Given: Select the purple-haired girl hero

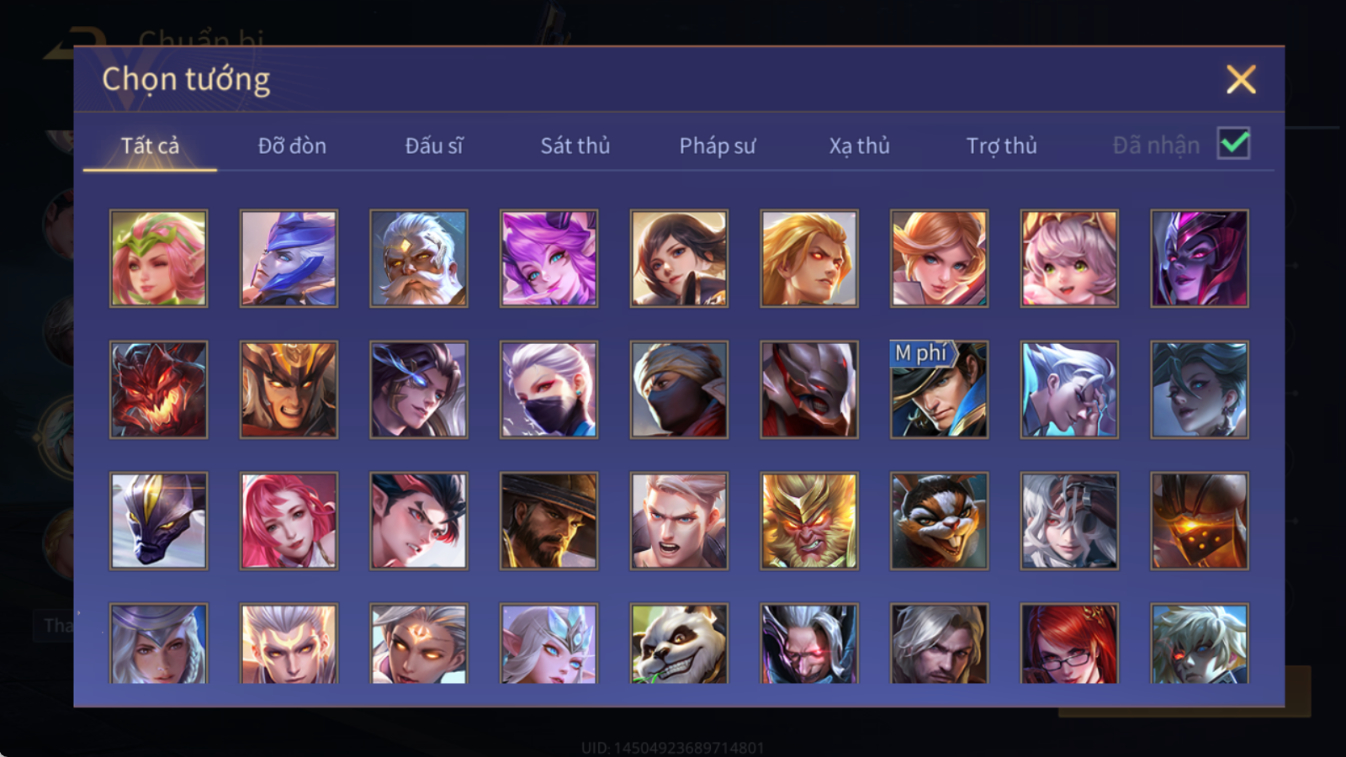Looking at the screenshot, I should tap(549, 258).
